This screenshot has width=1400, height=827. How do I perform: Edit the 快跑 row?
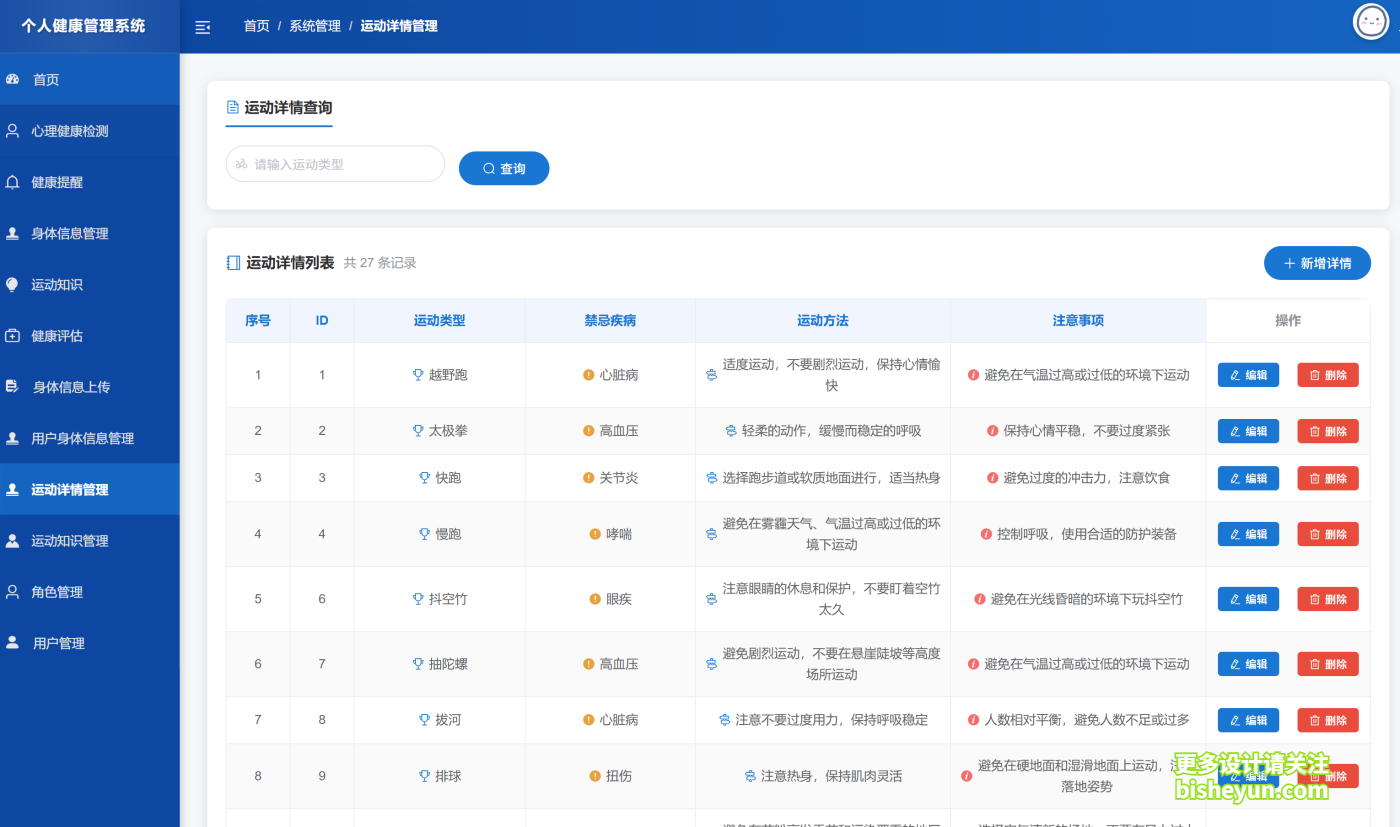(x=1248, y=478)
